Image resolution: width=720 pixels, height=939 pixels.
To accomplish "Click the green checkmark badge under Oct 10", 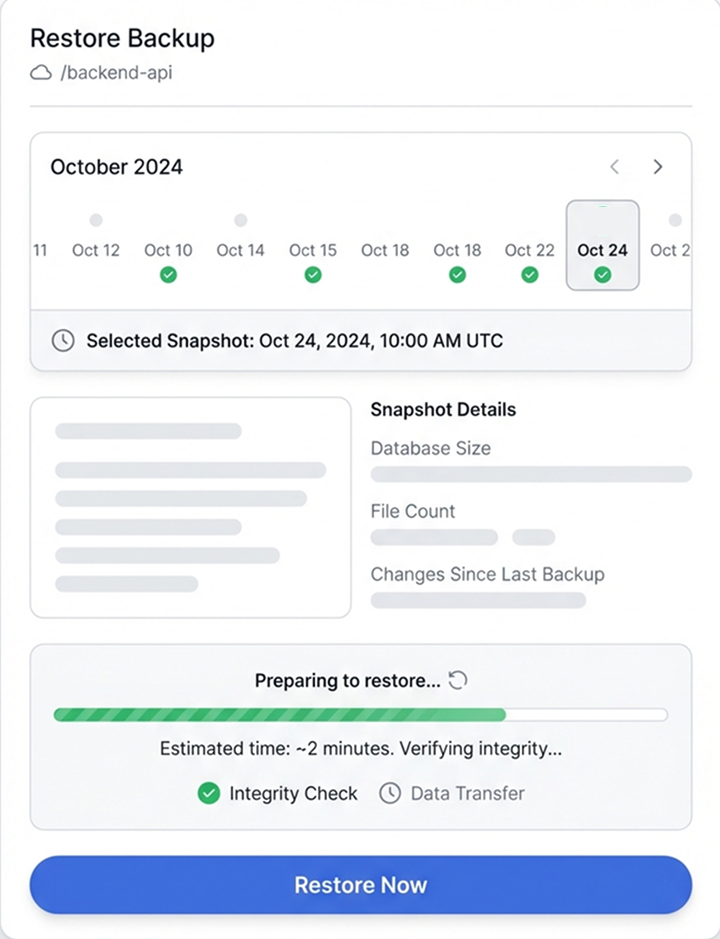I will [x=168, y=273].
